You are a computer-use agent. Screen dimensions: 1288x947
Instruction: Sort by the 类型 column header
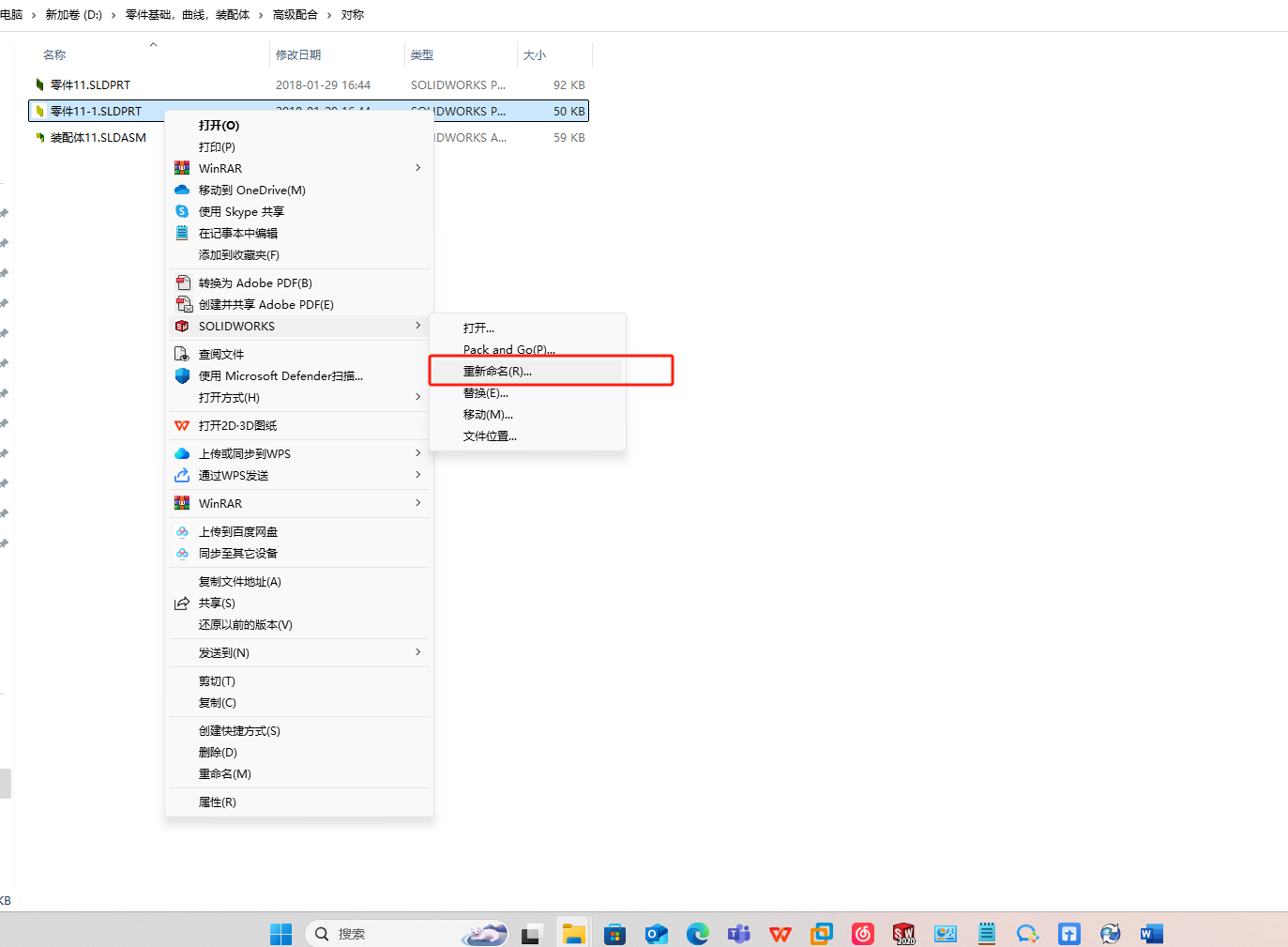422,54
